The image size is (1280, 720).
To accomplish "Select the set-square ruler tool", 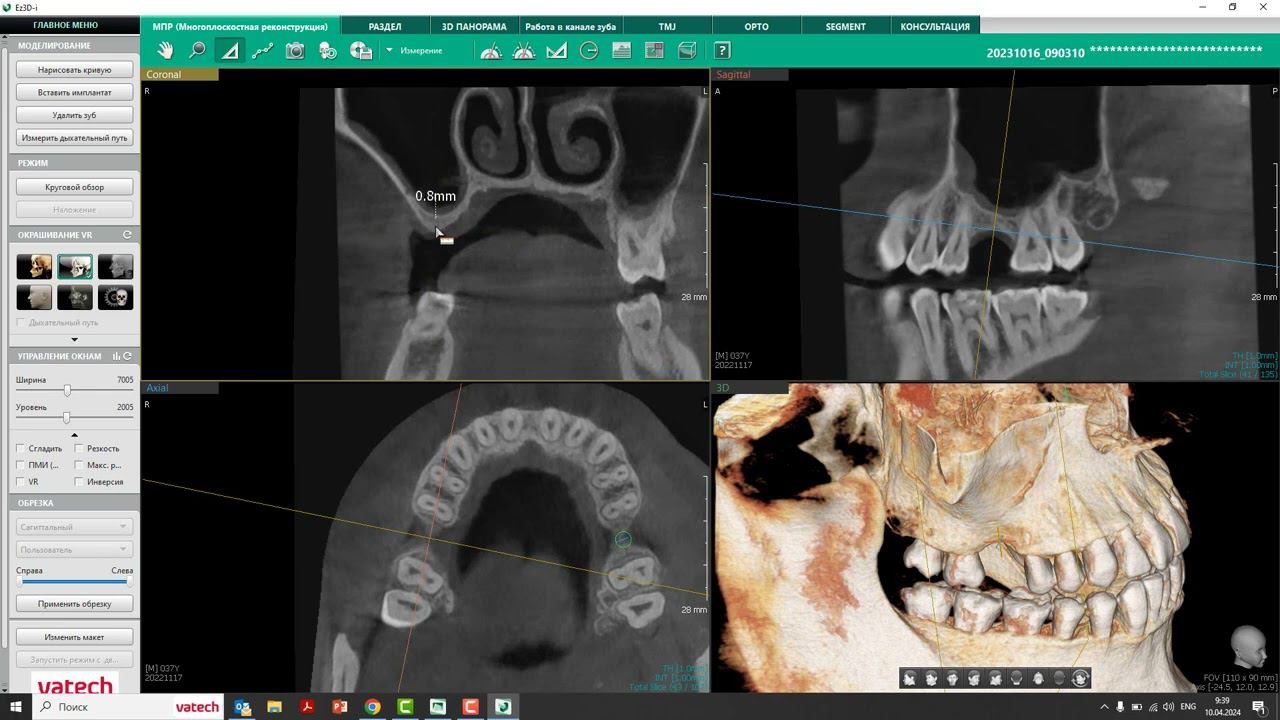I will [556, 51].
